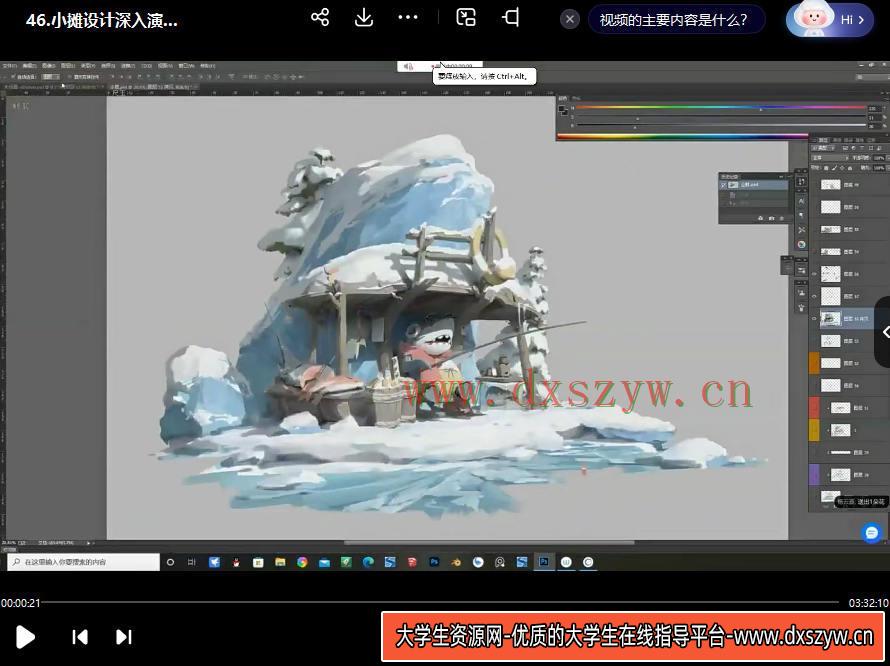Open brush settings sliders panel icon
This screenshot has width=890, height=666.
pos(801,270)
